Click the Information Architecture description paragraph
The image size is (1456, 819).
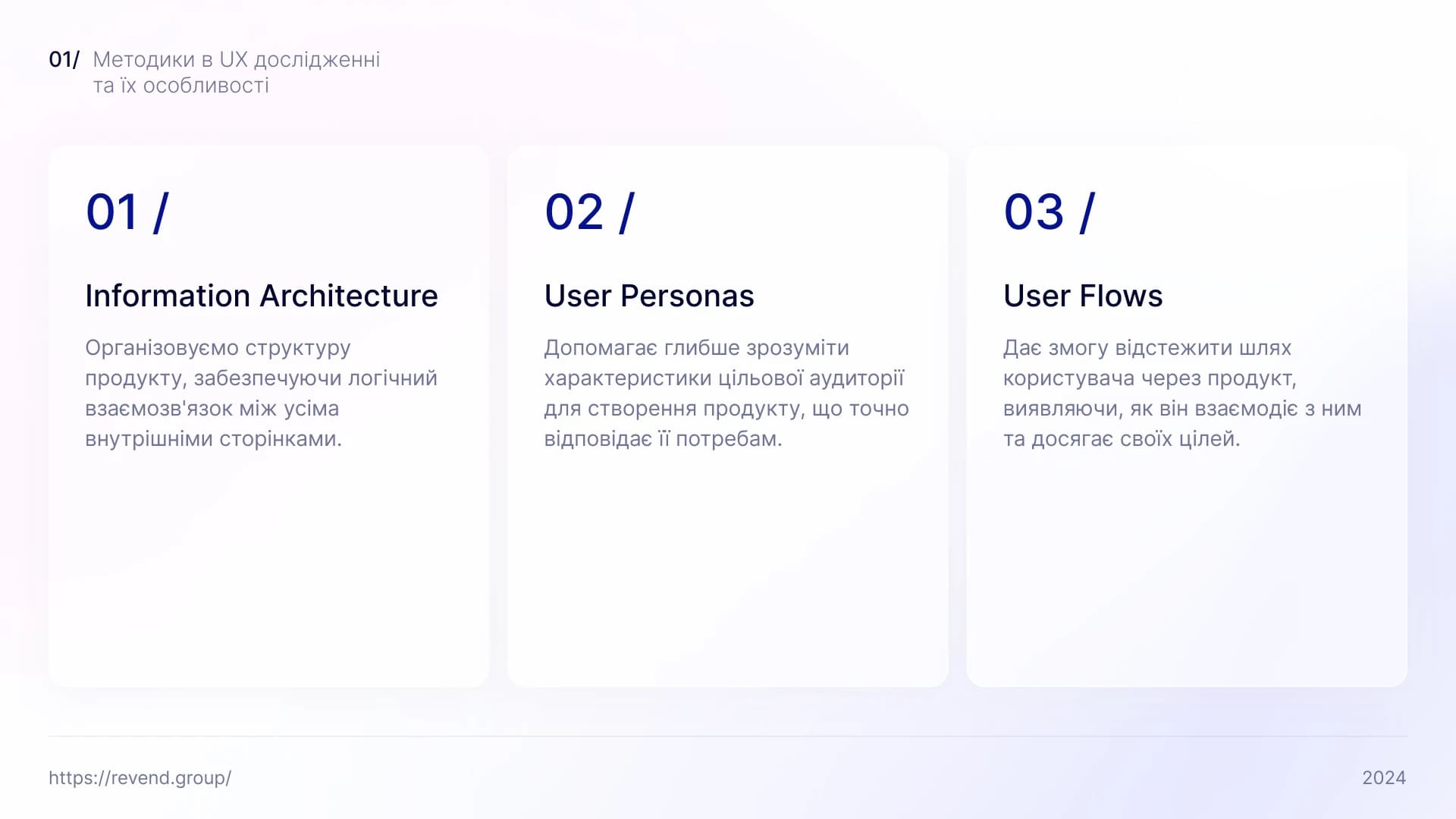261,393
